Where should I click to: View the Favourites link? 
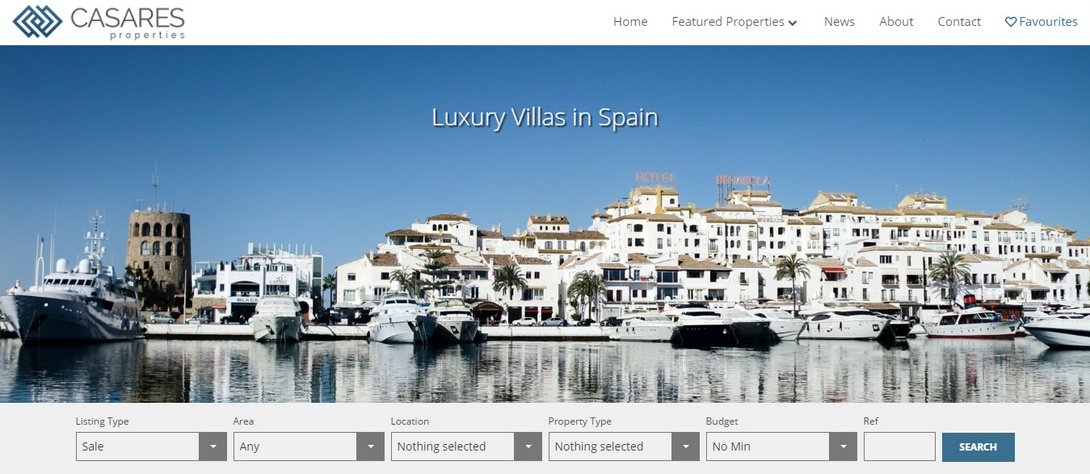tap(1041, 22)
